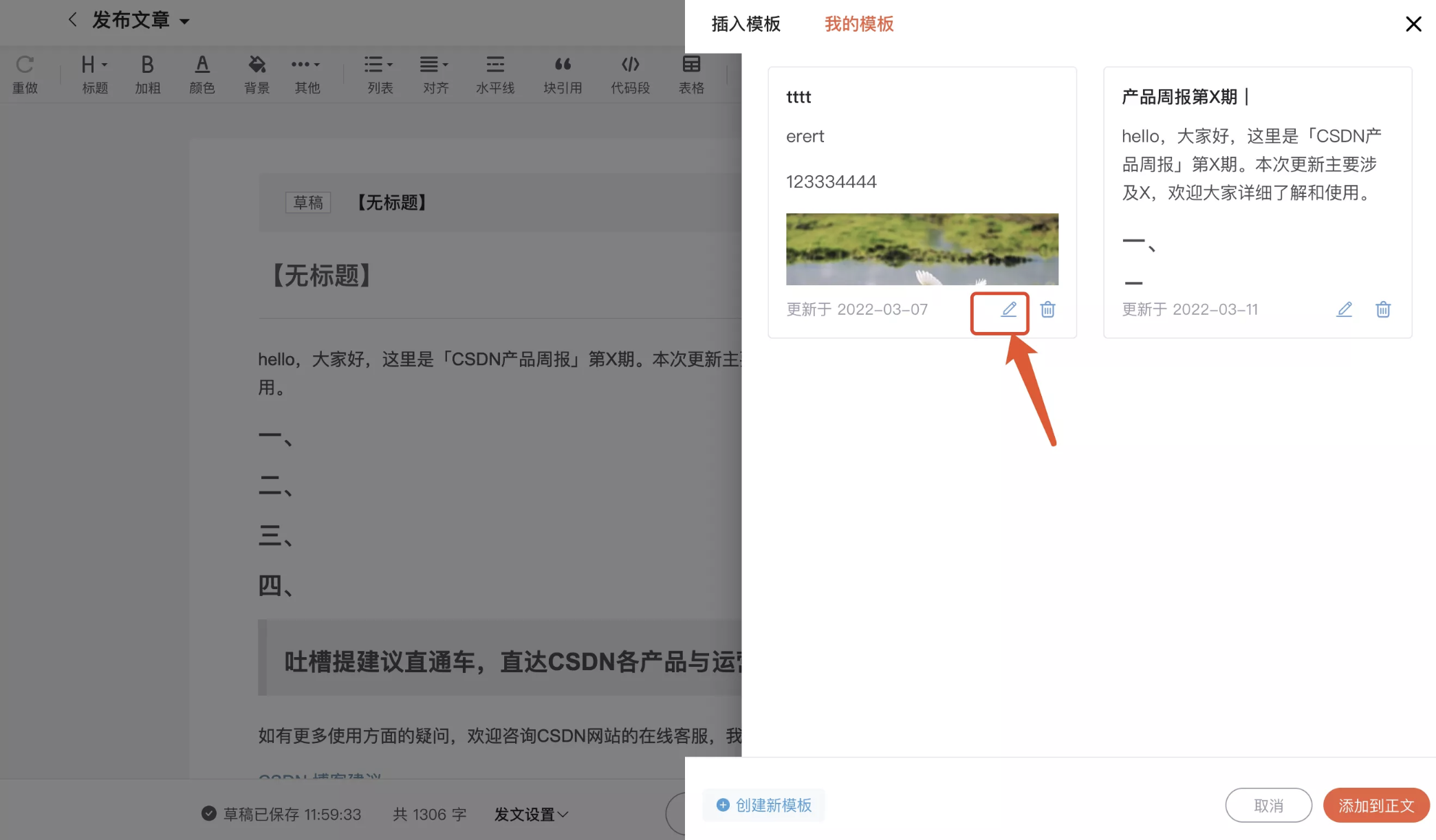Edit the 产品周报第X期 template
This screenshot has width=1436, height=840.
1344,309
